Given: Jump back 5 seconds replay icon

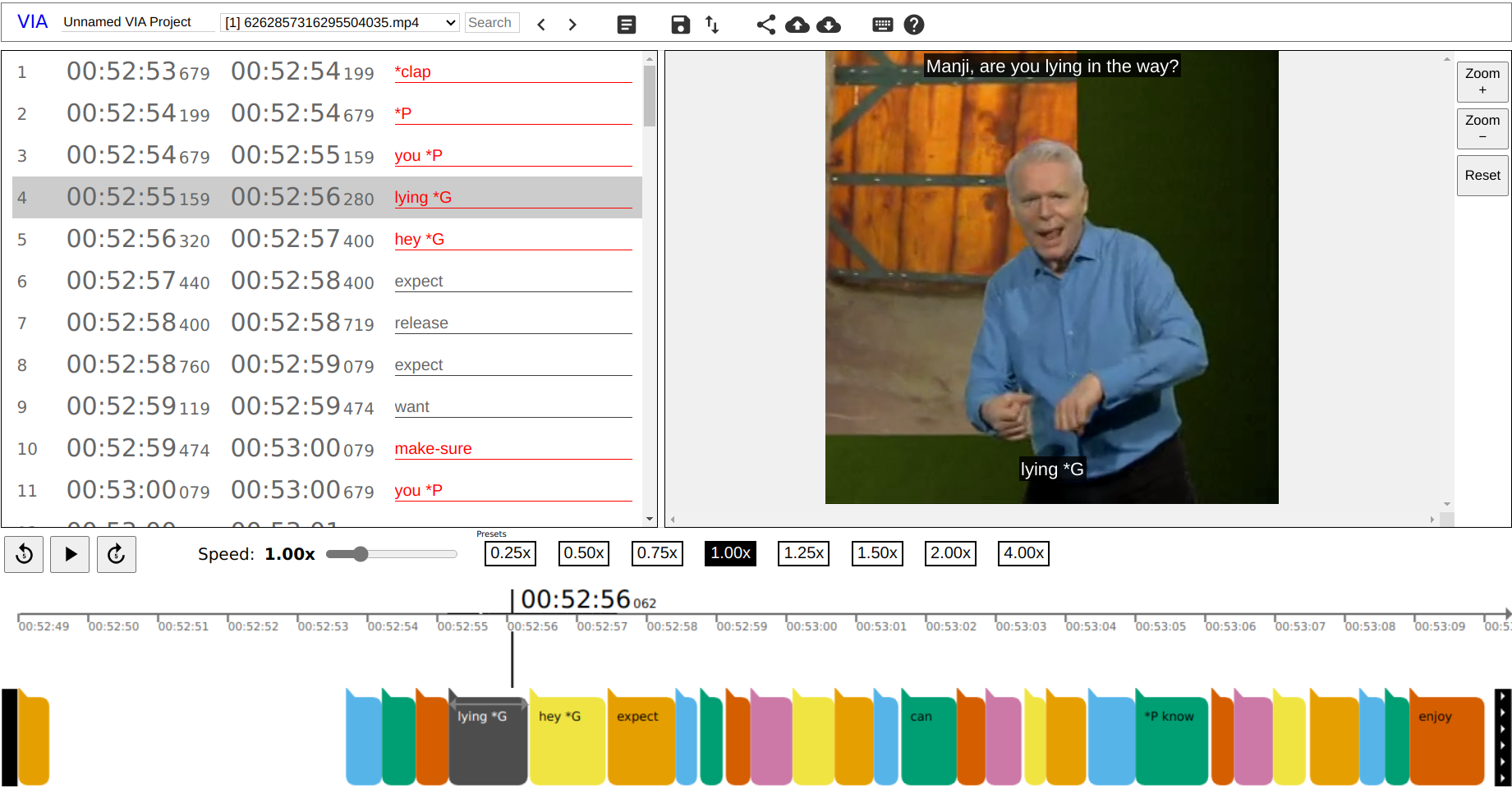Looking at the screenshot, I should tap(24, 554).
